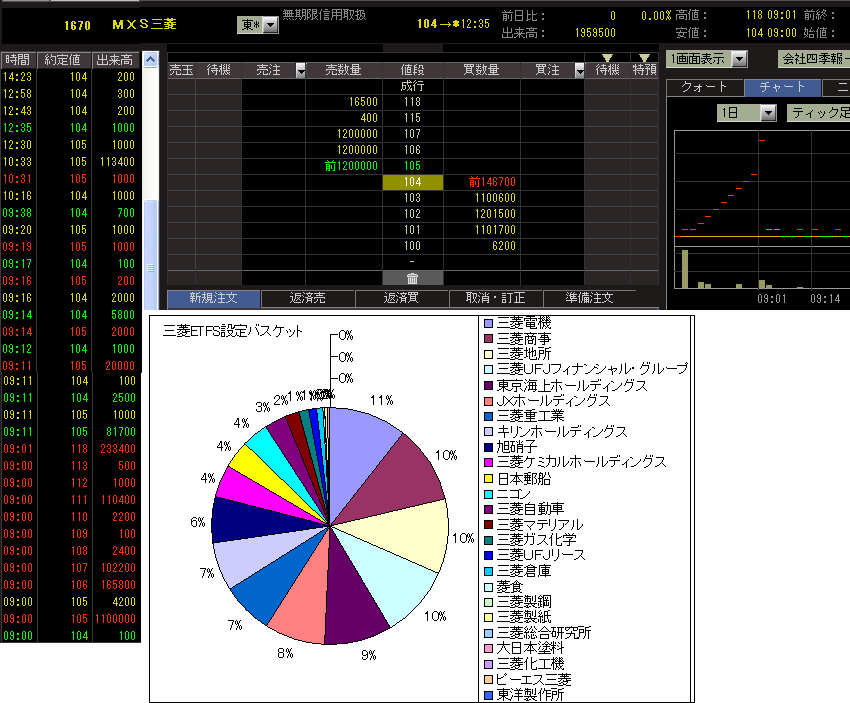The image size is (850, 703).
Task: Click the 三菱電機 color swatch in the legend
Action: point(488,323)
